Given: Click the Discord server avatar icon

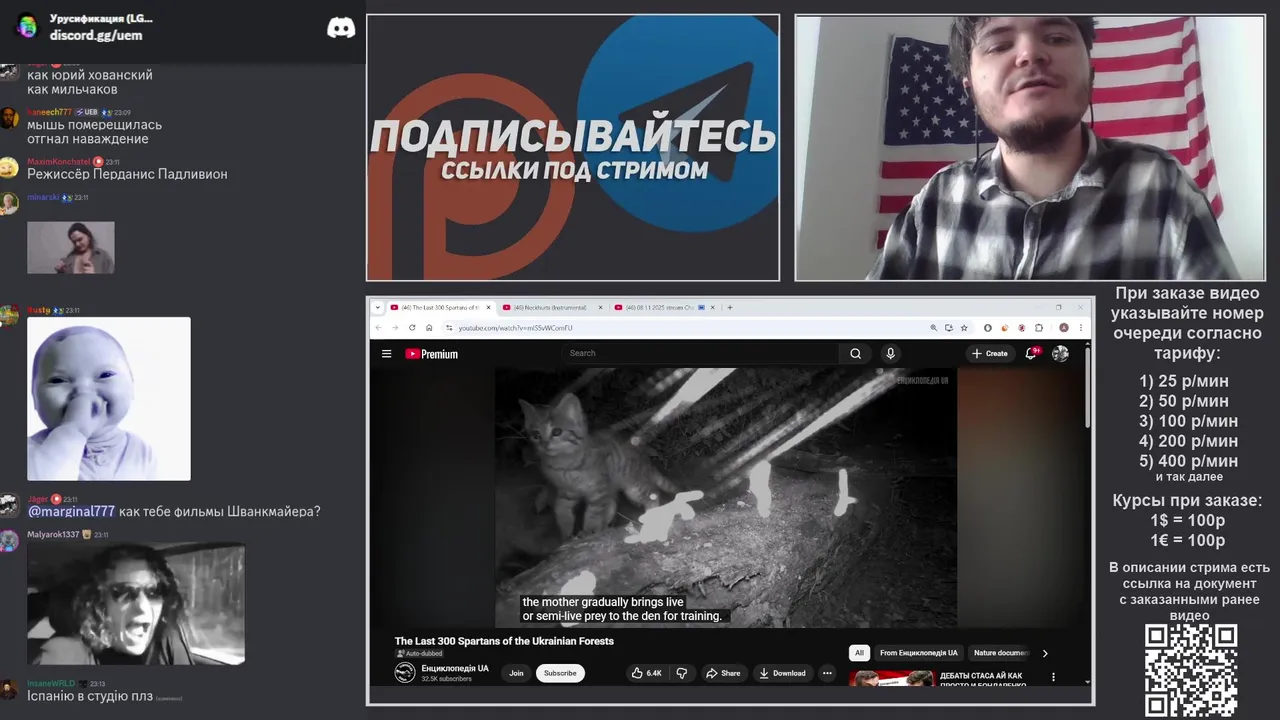Looking at the screenshot, I should (27, 26).
